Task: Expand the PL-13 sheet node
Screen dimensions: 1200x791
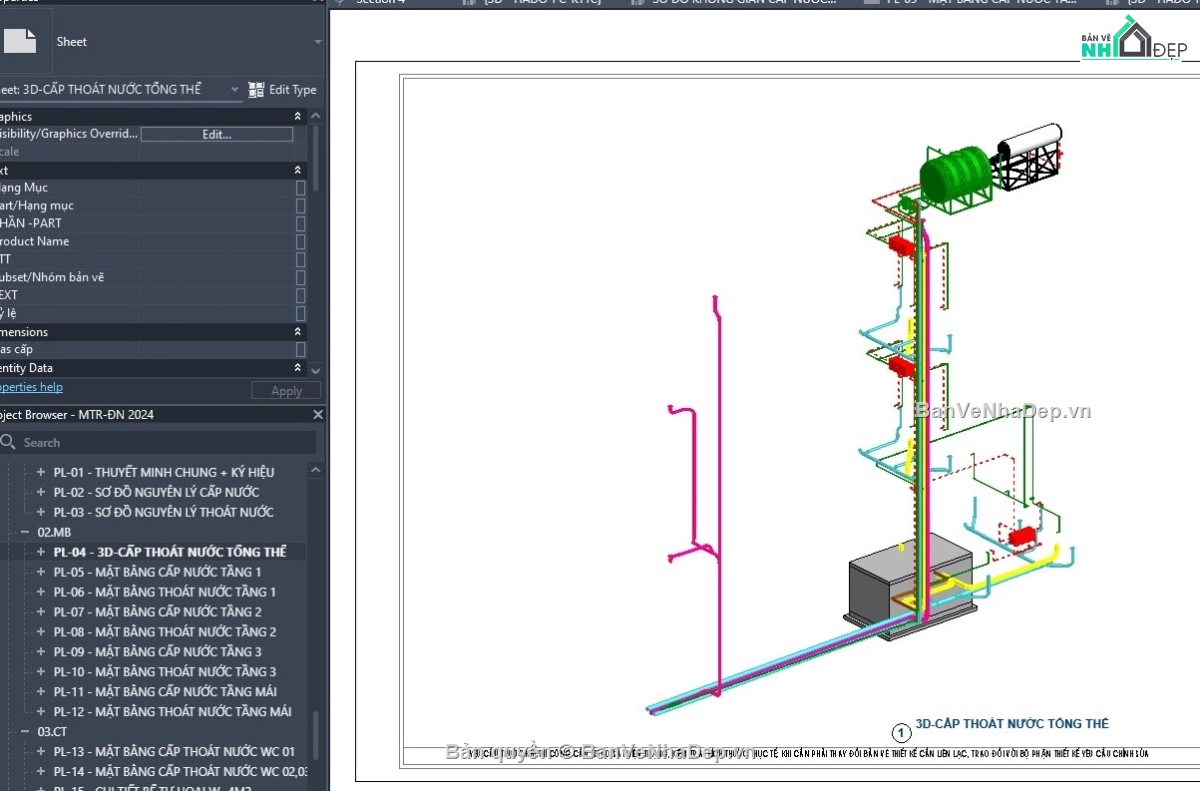Action: [41, 752]
